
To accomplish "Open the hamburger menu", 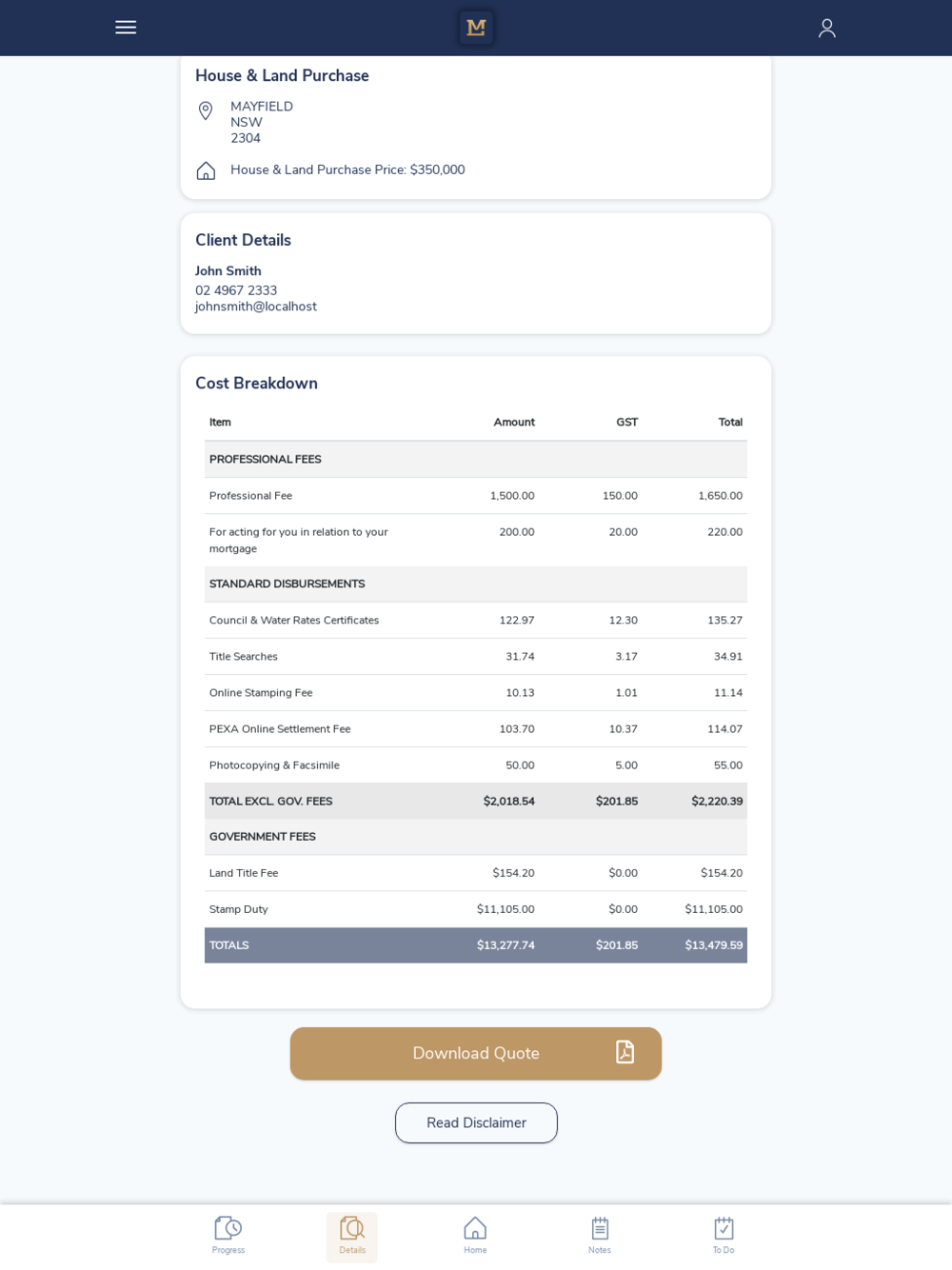I will pos(126,28).
